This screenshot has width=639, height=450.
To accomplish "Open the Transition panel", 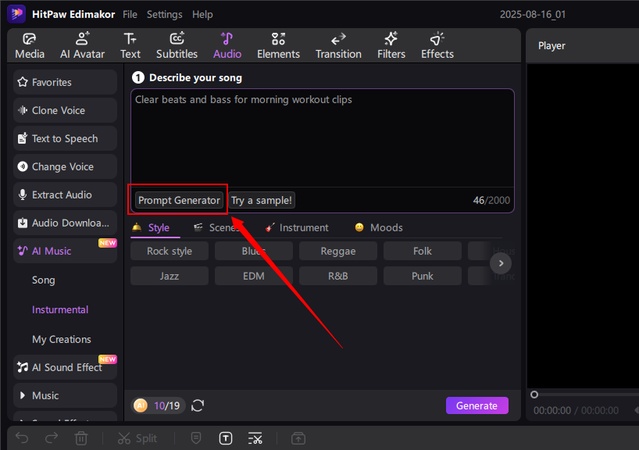I will (x=338, y=46).
